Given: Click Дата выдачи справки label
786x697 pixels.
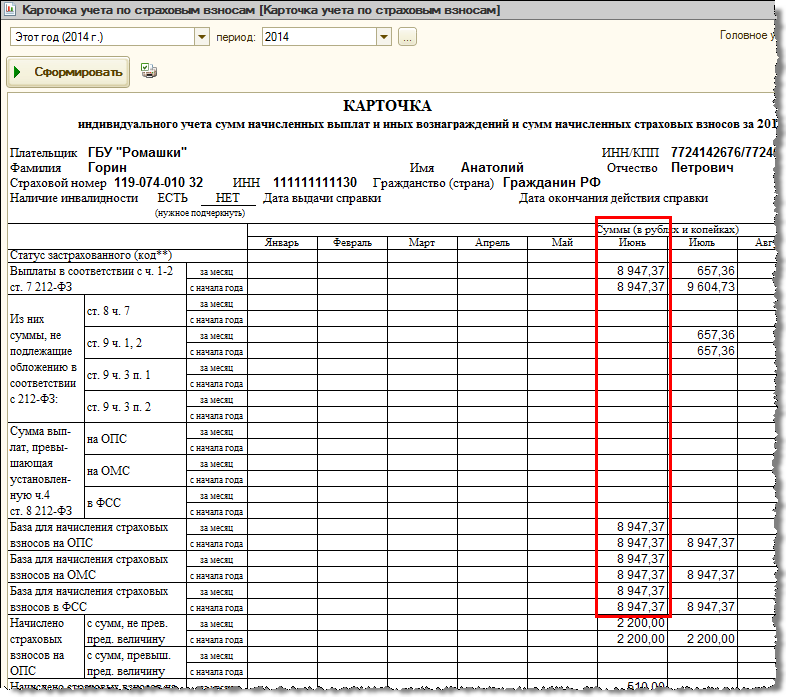Looking at the screenshot, I should click(322, 198).
